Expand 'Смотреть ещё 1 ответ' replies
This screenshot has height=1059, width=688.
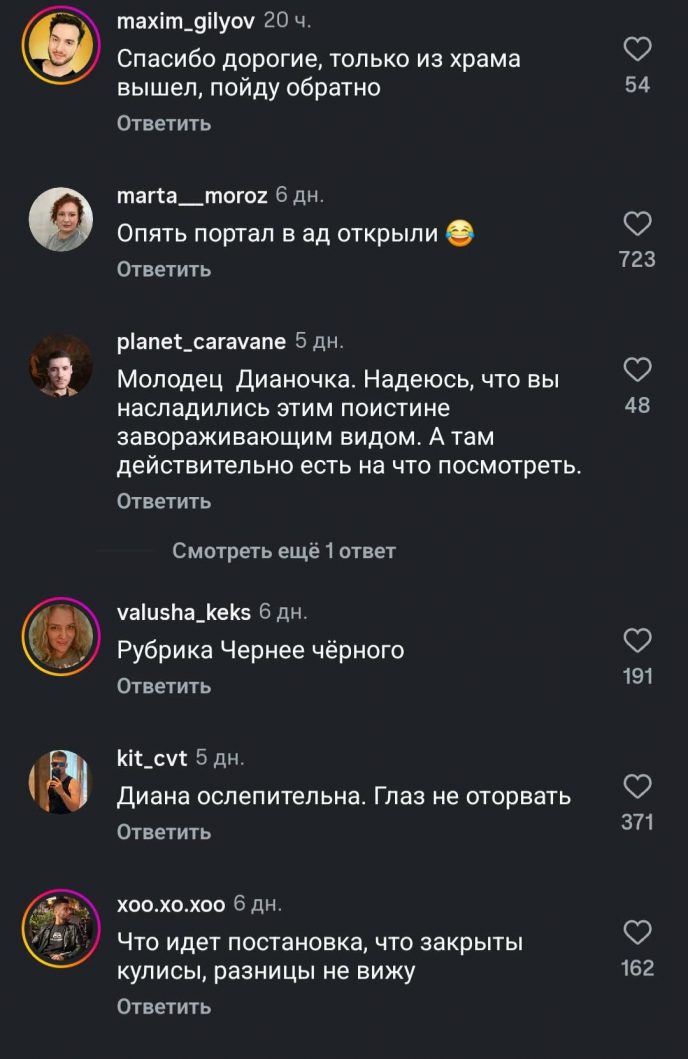(284, 551)
